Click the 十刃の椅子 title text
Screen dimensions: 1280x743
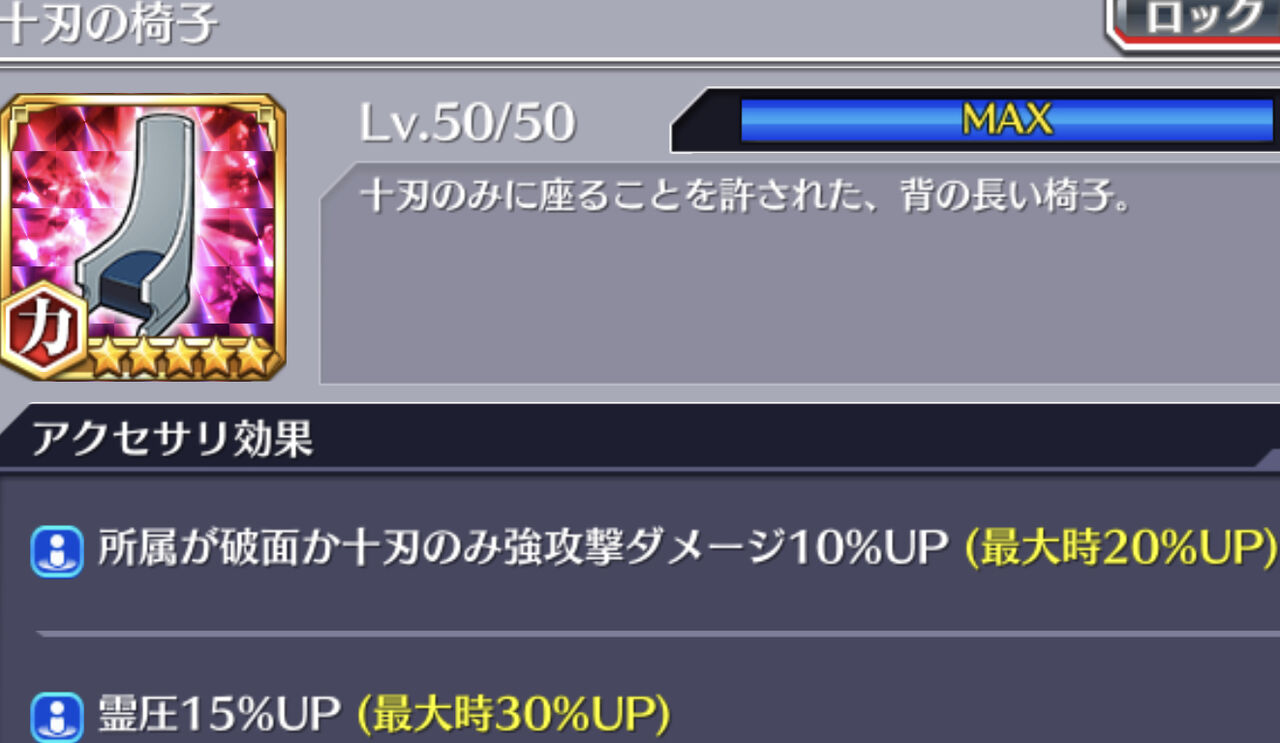pyautogui.click(x=108, y=22)
